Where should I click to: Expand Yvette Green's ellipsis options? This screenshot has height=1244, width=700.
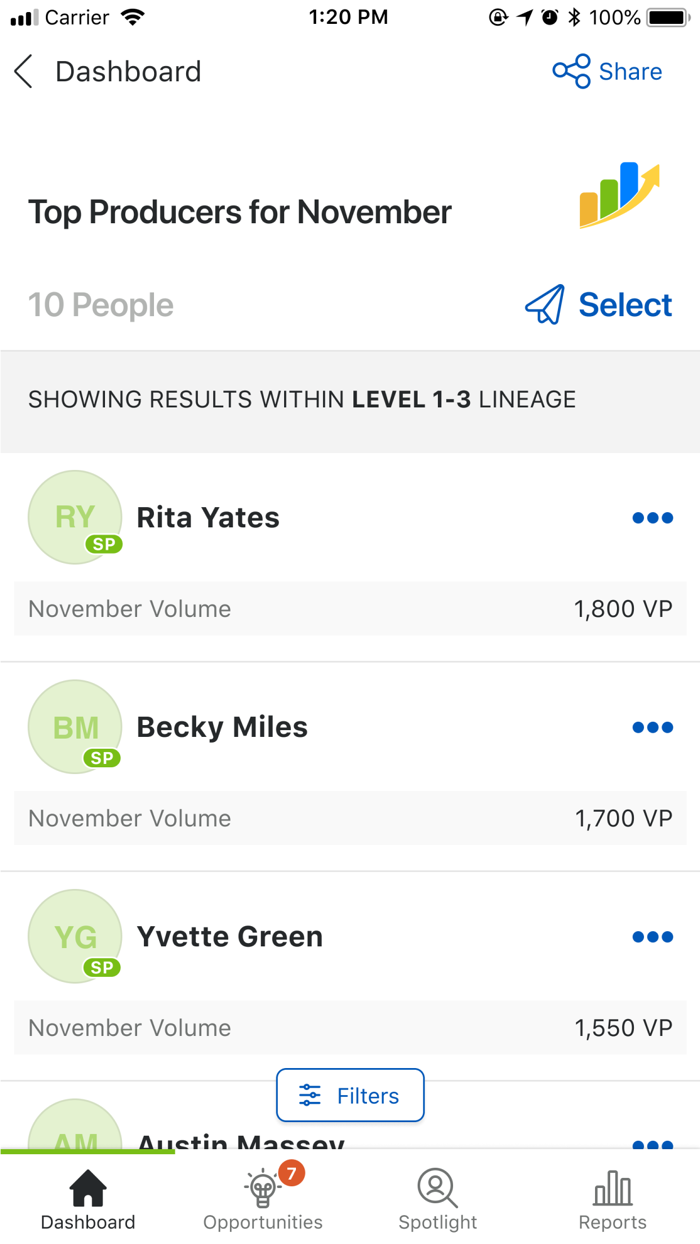pos(652,936)
